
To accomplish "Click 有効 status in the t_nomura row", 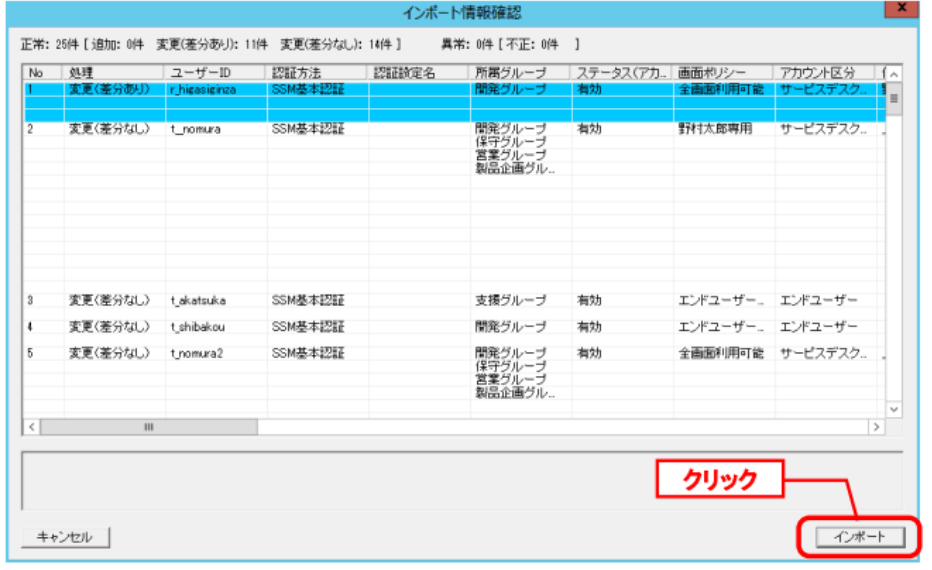I will (x=589, y=129).
